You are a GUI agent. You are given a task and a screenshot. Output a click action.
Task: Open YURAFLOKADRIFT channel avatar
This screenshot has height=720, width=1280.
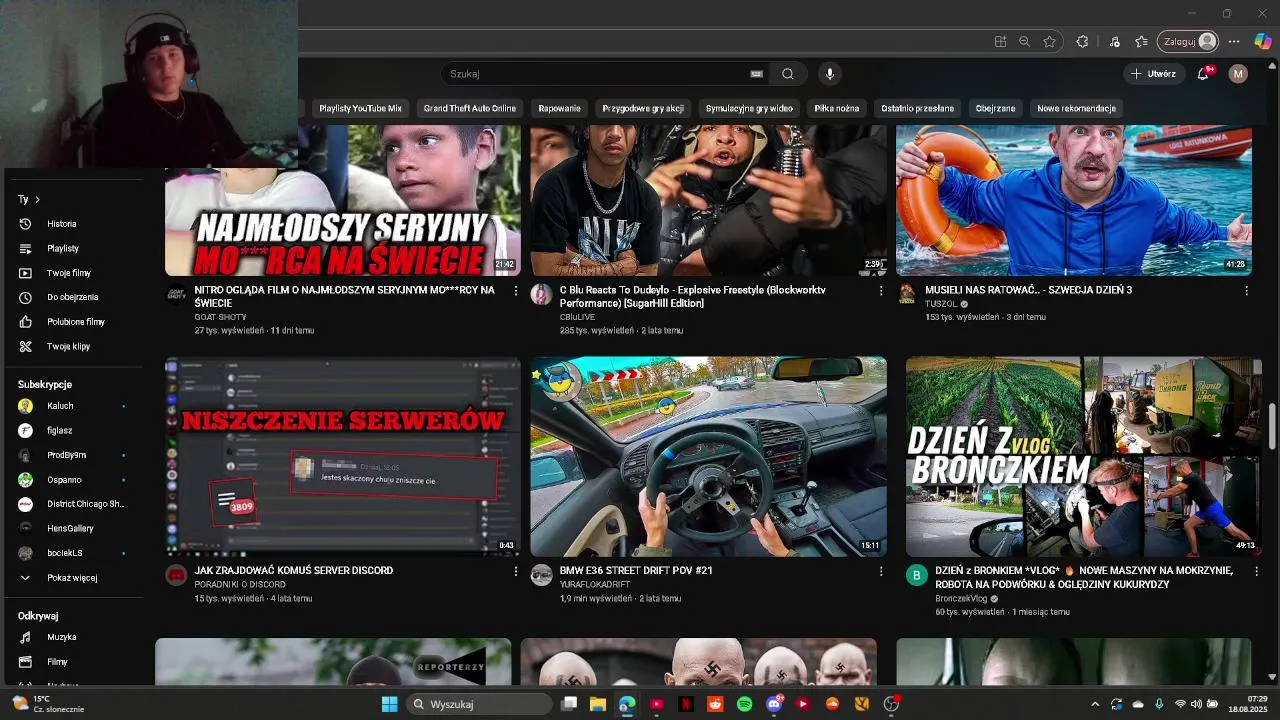pos(541,575)
